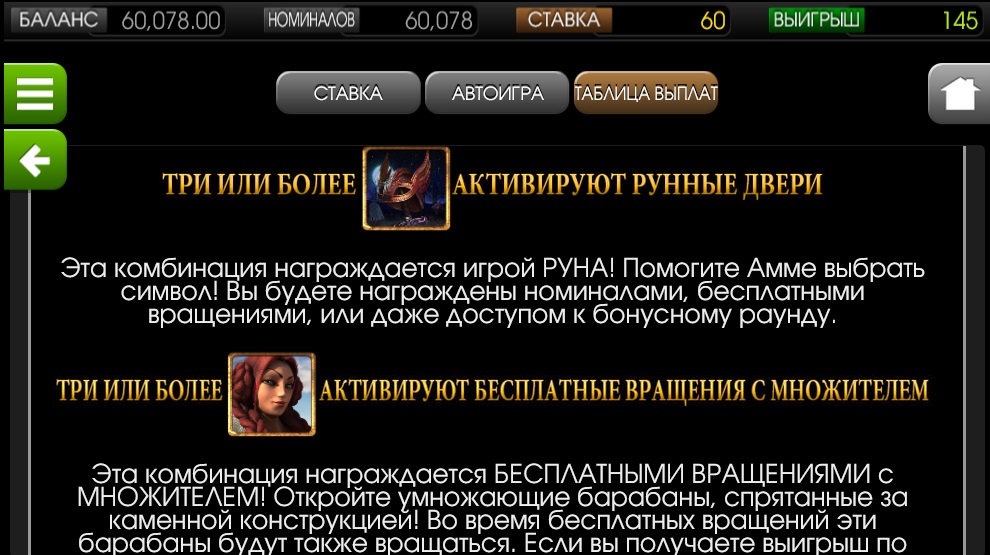Click the yellow bet amount 60
Screen dimensions: 990x555
[712, 21]
